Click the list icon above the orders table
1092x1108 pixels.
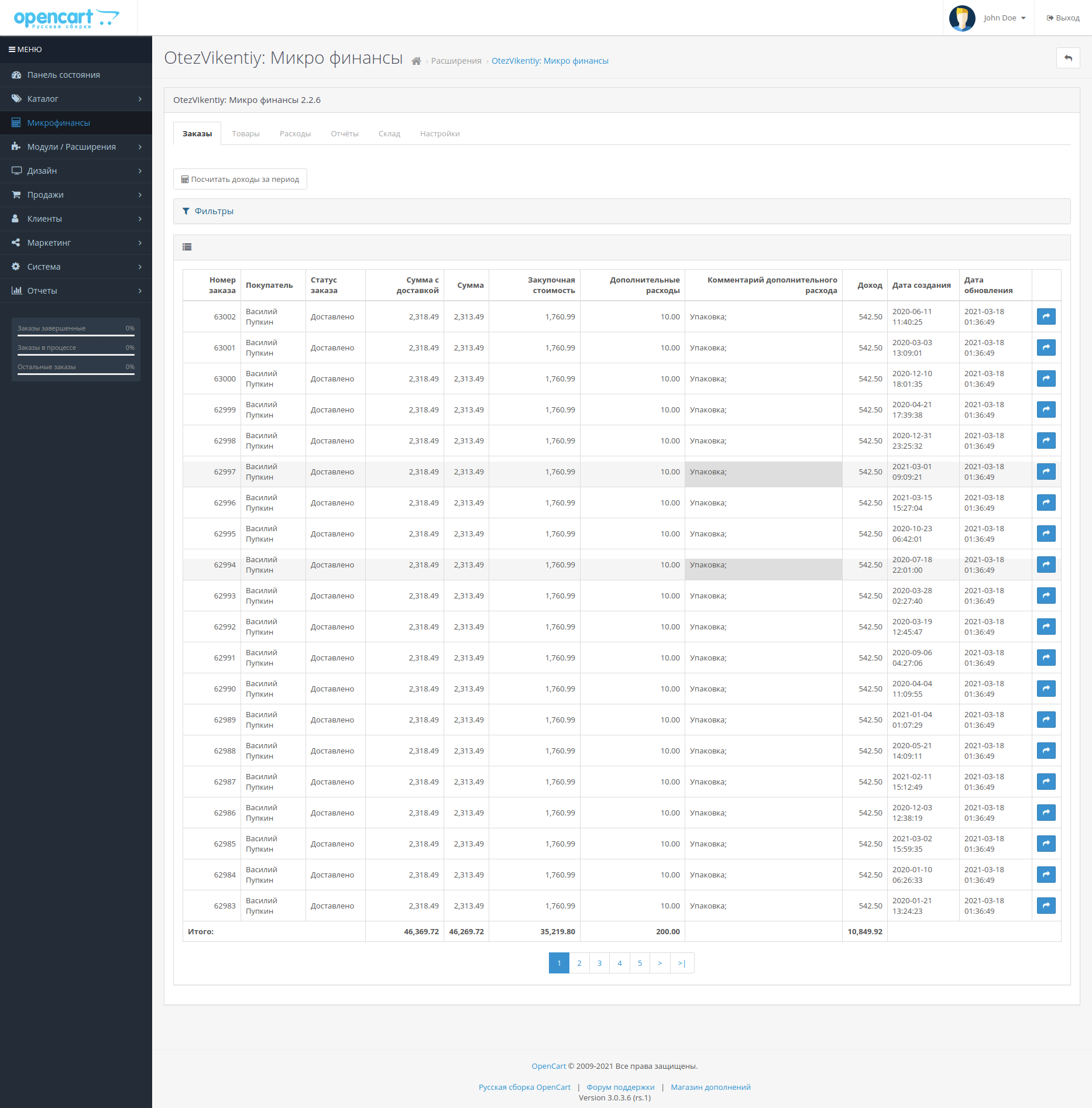click(x=187, y=247)
